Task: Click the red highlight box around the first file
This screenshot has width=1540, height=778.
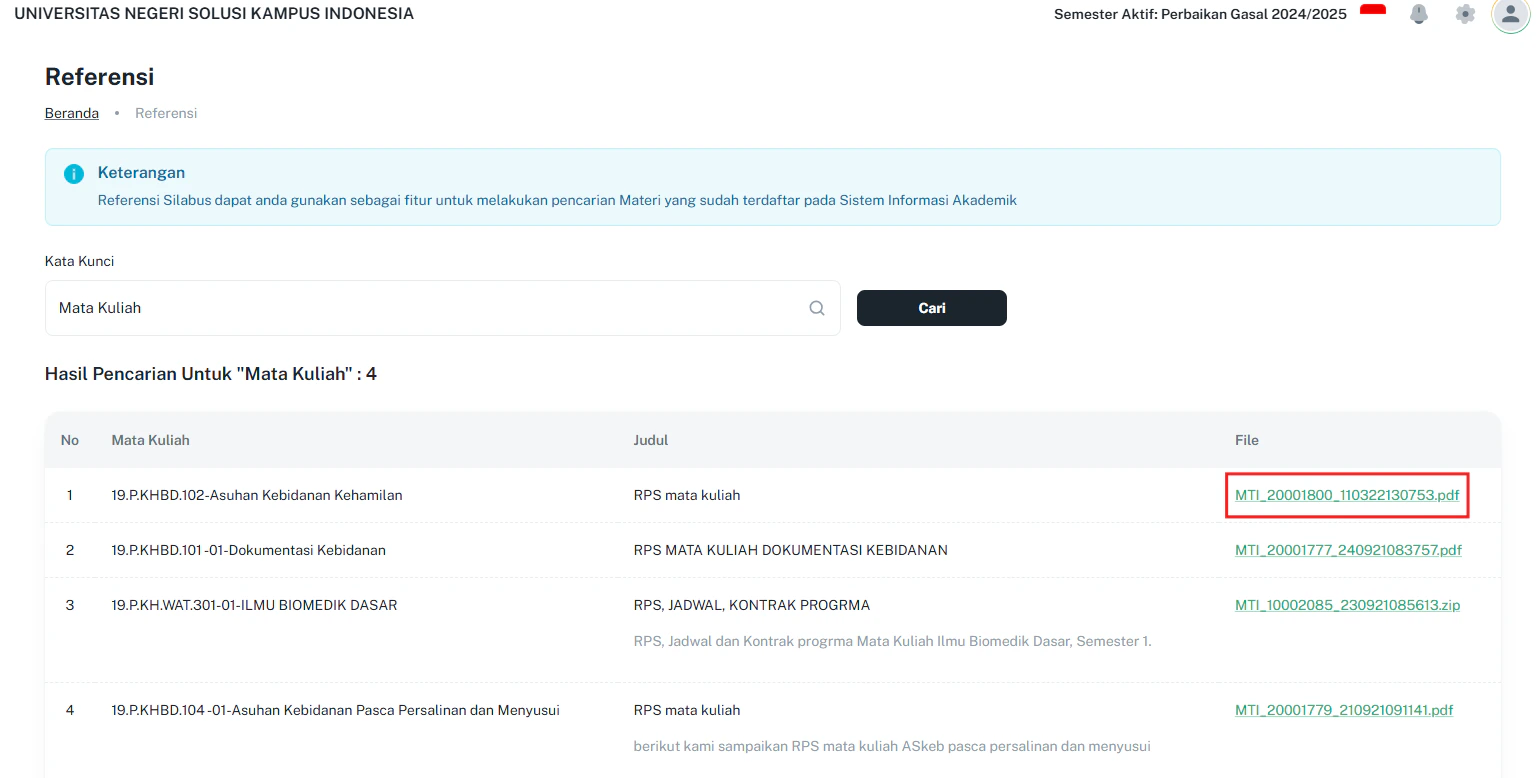Action: tap(1347, 495)
